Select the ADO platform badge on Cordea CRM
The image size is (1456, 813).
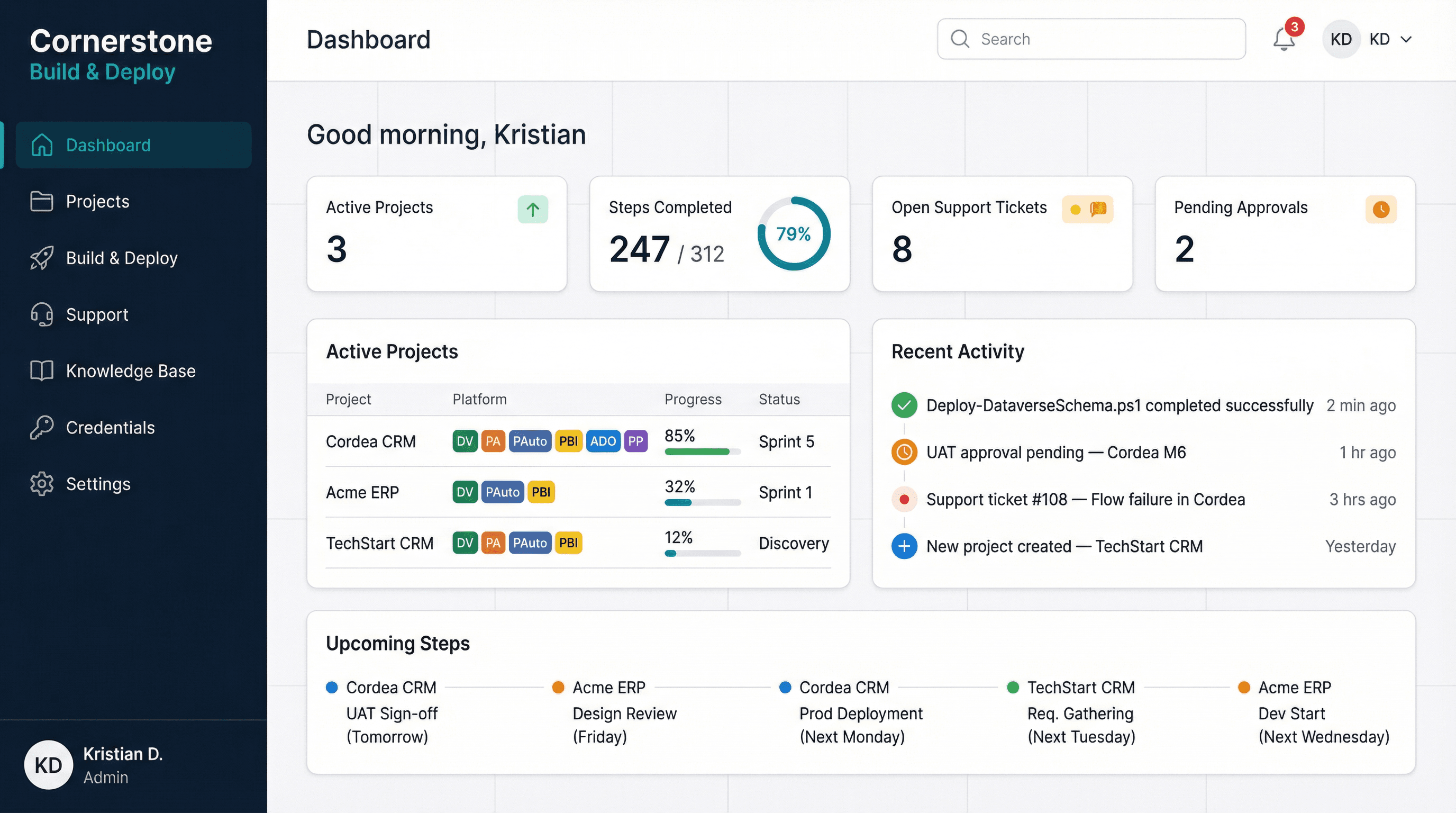click(x=603, y=441)
